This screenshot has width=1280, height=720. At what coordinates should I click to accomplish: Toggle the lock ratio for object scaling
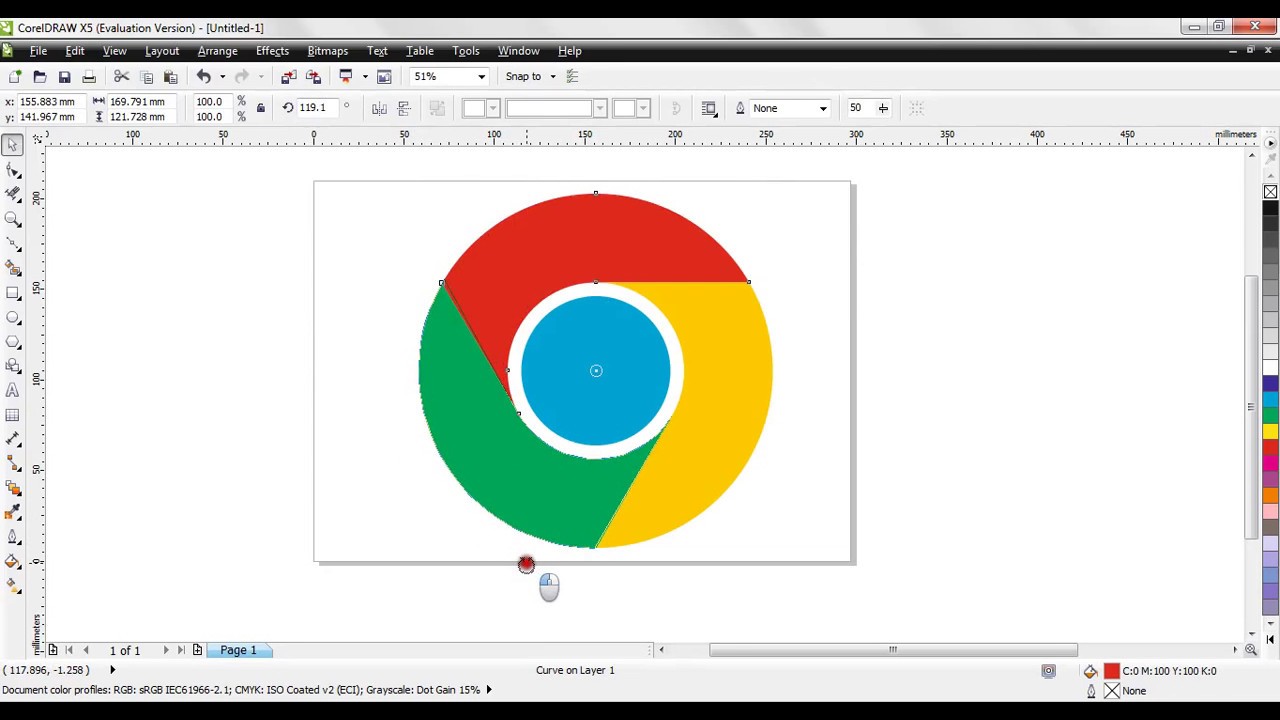click(x=260, y=108)
